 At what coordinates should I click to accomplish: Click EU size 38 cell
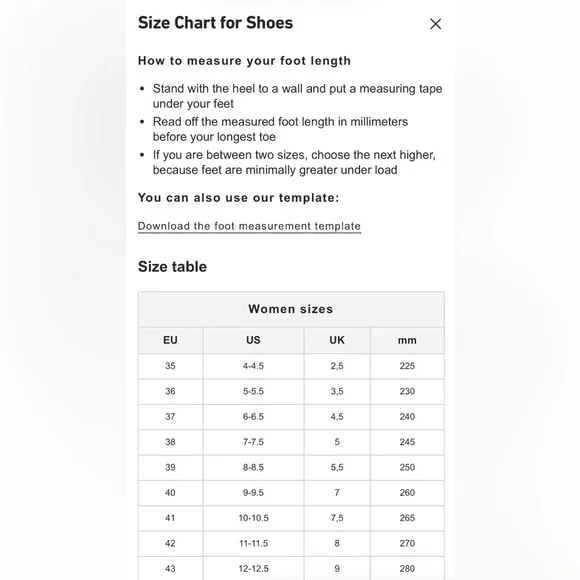pyautogui.click(x=171, y=442)
